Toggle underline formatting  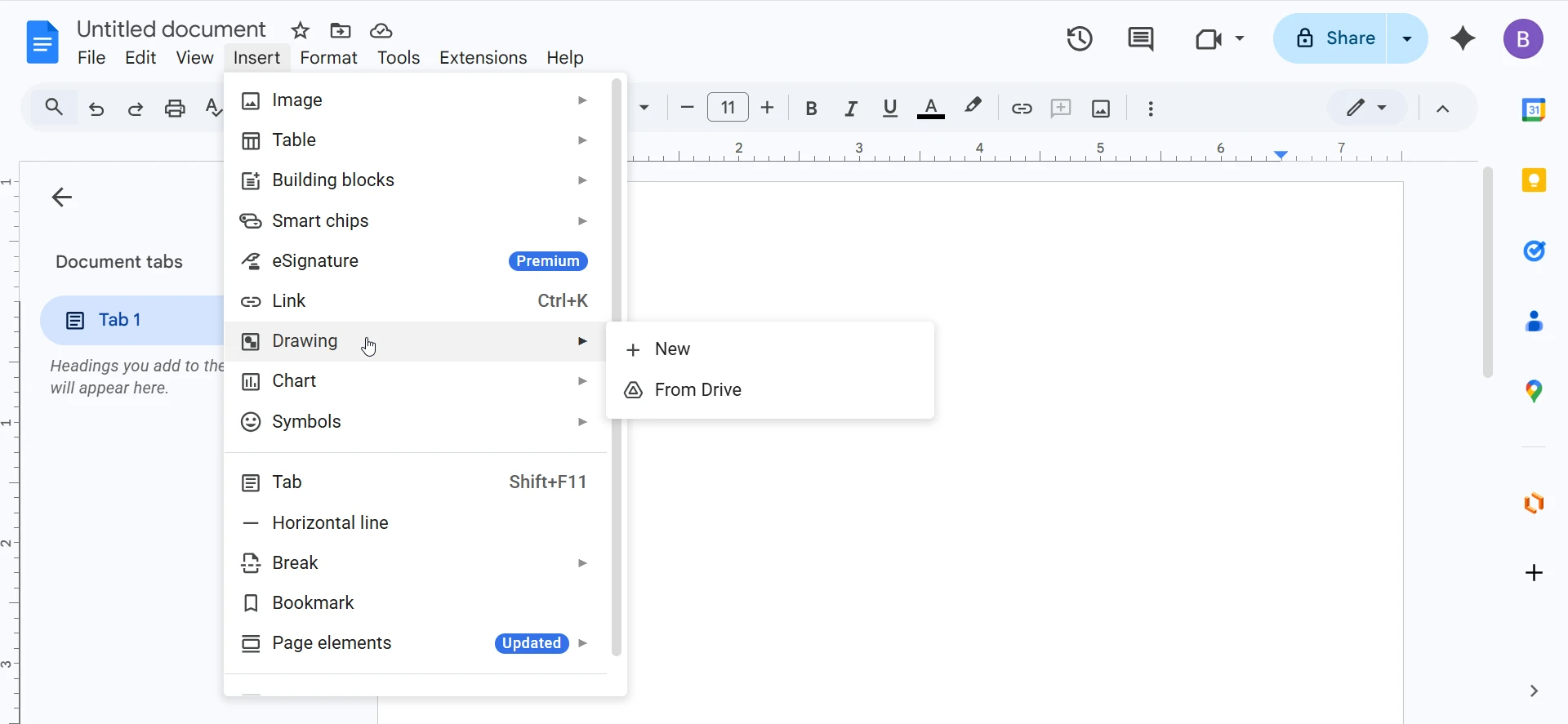(890, 109)
